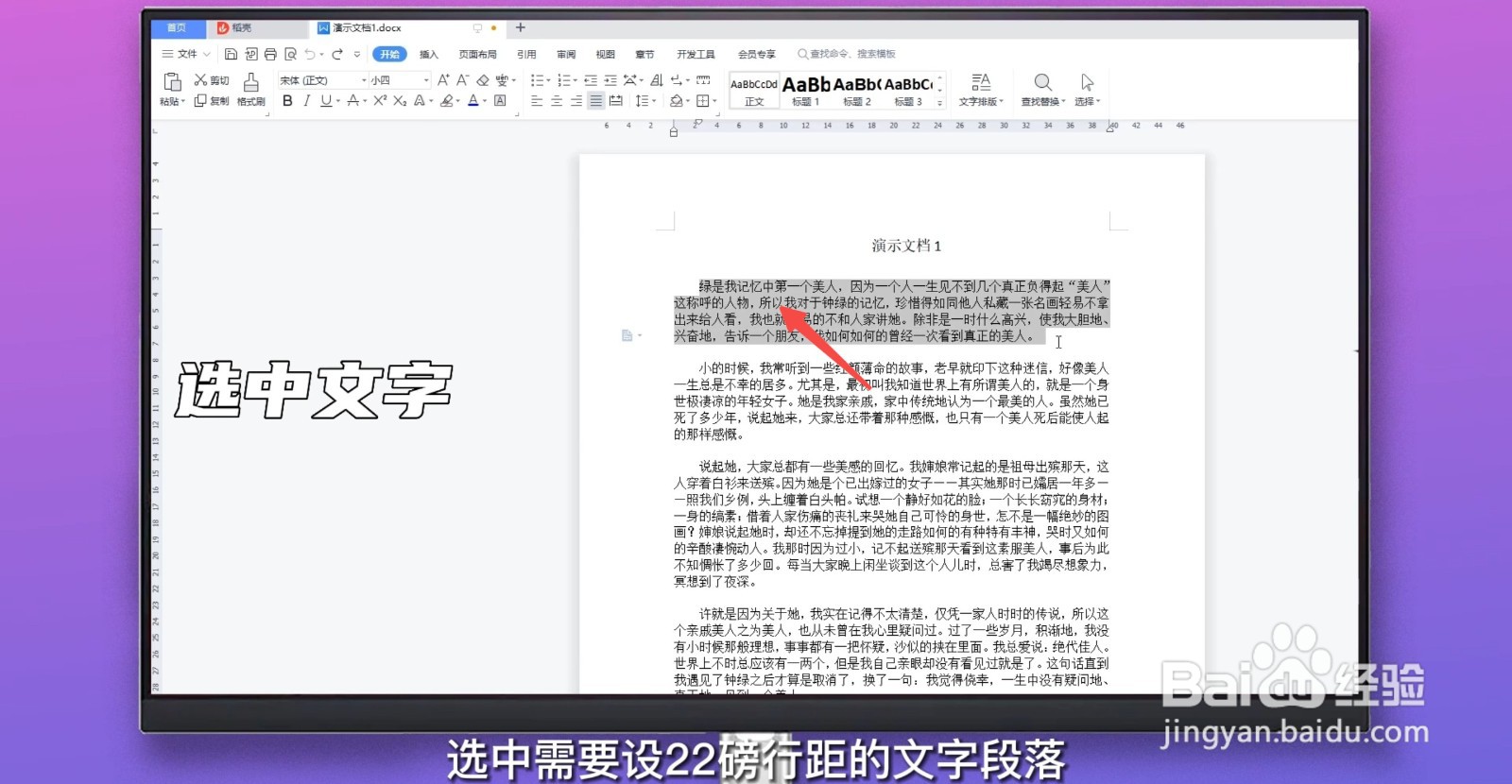Toggle strikethrough on selected text
Image resolution: width=1512 pixels, height=784 pixels.
[352, 100]
